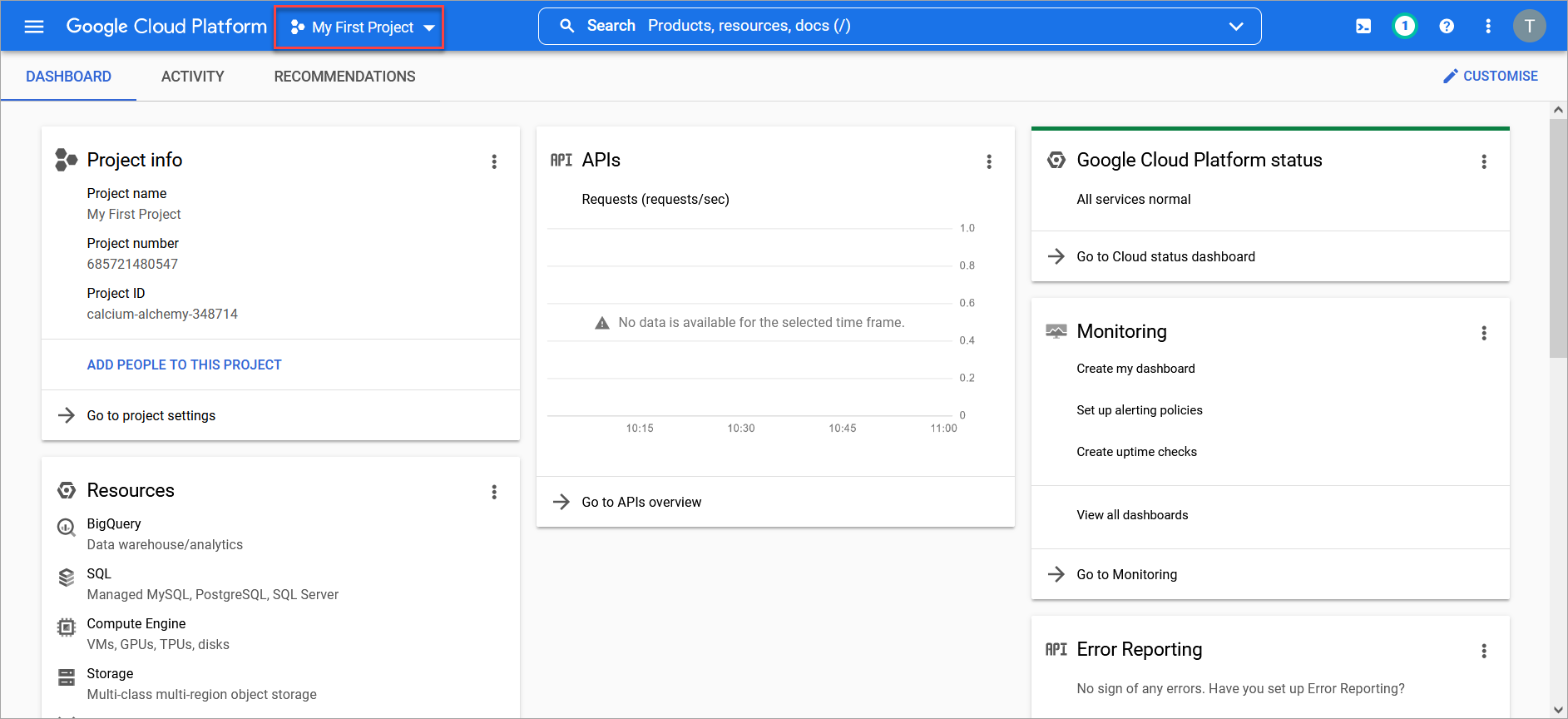Open Project info card options menu

tap(494, 161)
